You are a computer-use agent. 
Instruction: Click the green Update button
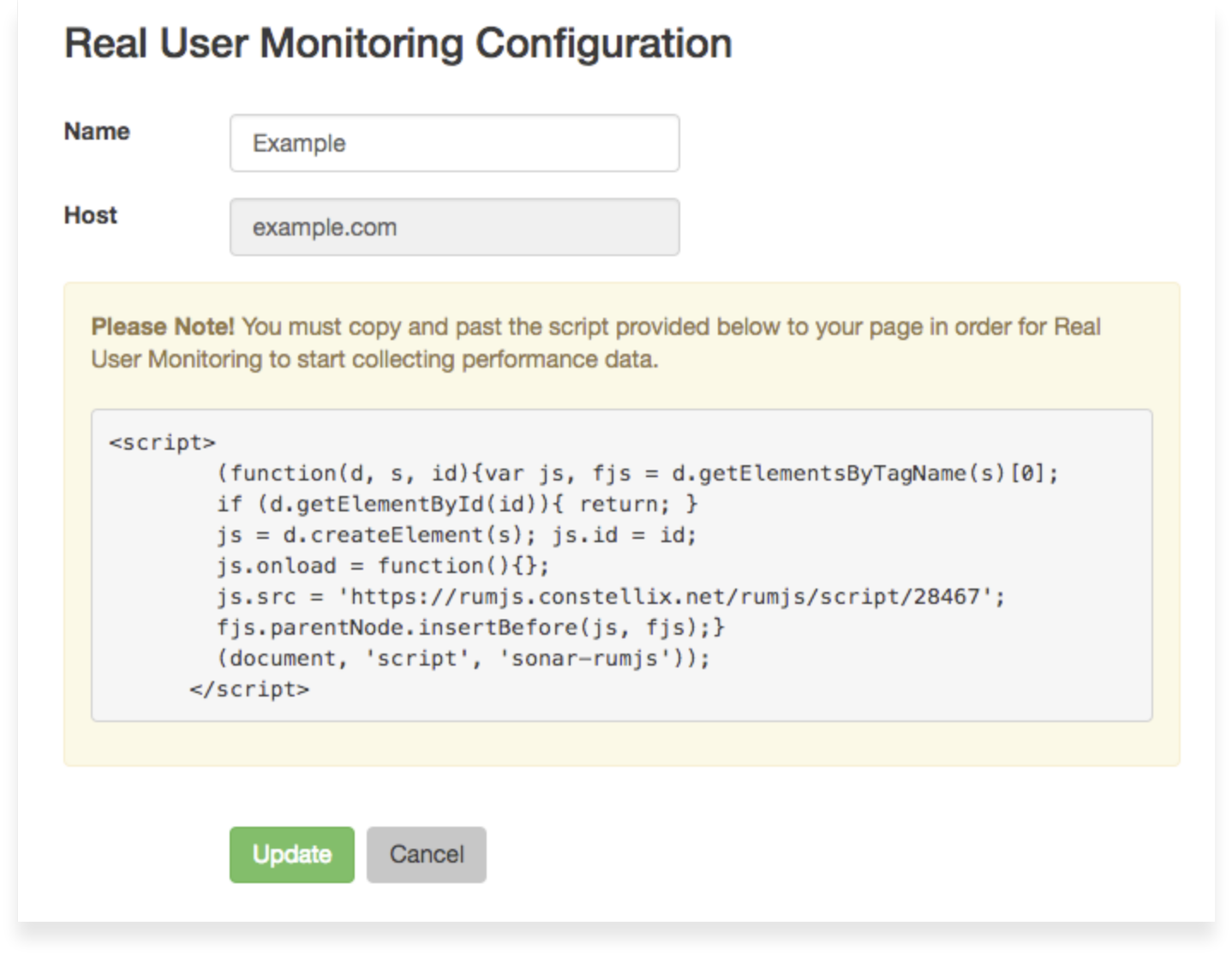[291, 854]
